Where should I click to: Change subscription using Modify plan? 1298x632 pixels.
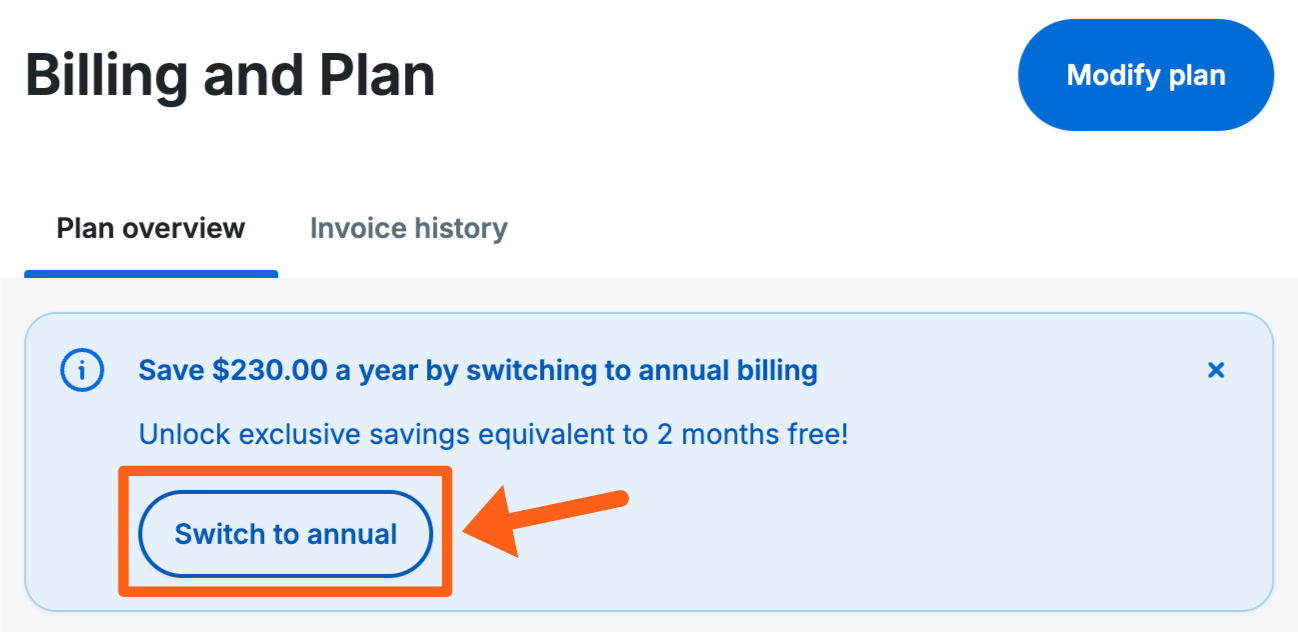(1145, 75)
